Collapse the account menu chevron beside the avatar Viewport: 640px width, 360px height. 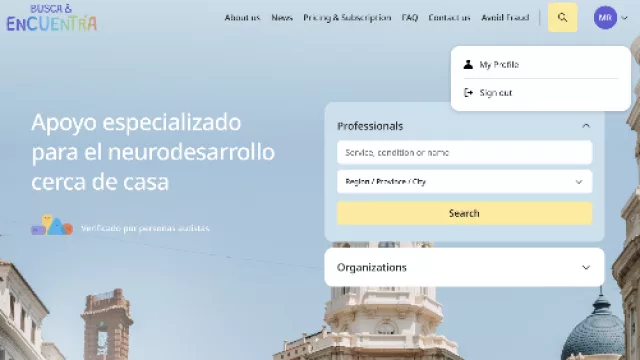click(x=624, y=18)
